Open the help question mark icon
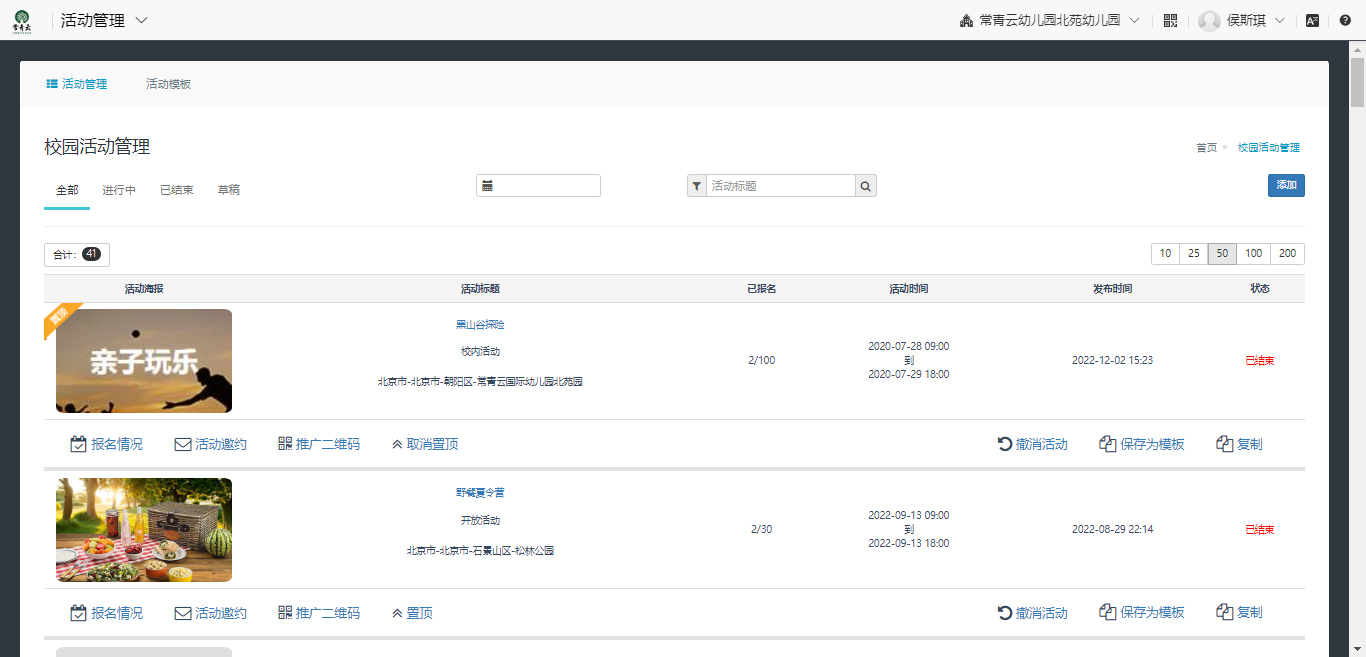 pos(1345,20)
